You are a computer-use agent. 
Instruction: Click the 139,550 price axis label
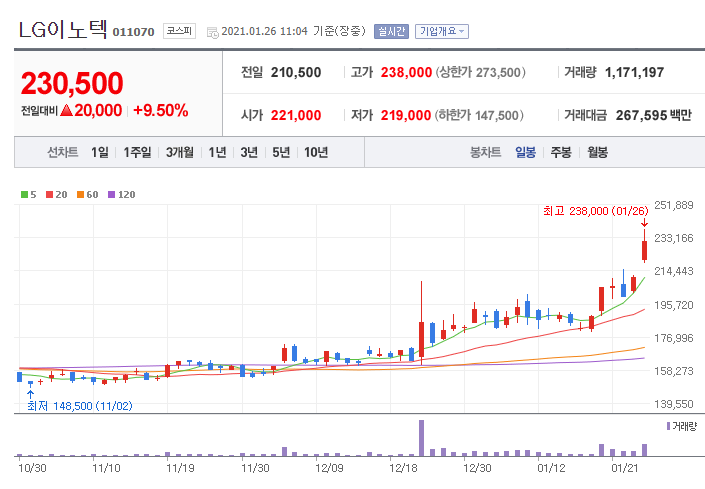pos(674,404)
